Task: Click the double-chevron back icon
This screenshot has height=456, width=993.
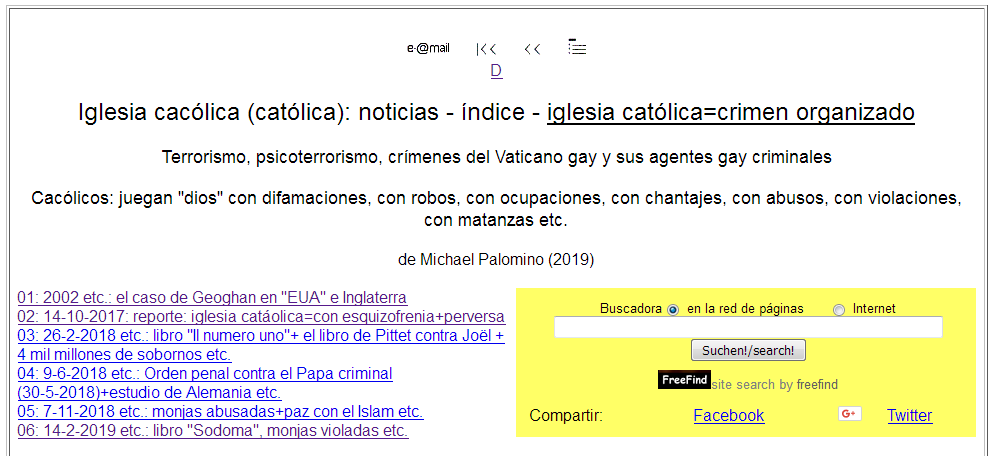Action: point(532,49)
